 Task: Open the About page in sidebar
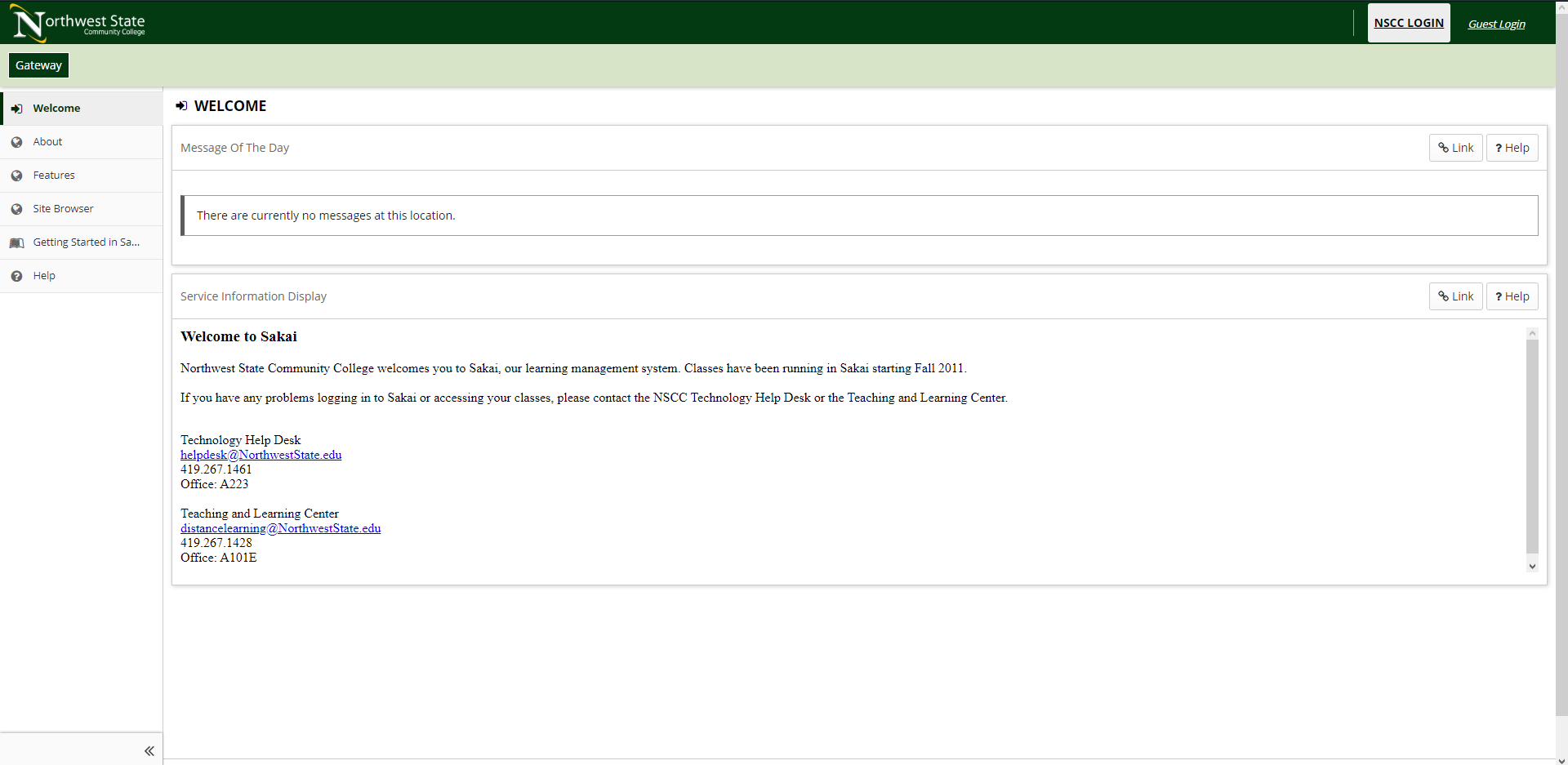(82, 142)
